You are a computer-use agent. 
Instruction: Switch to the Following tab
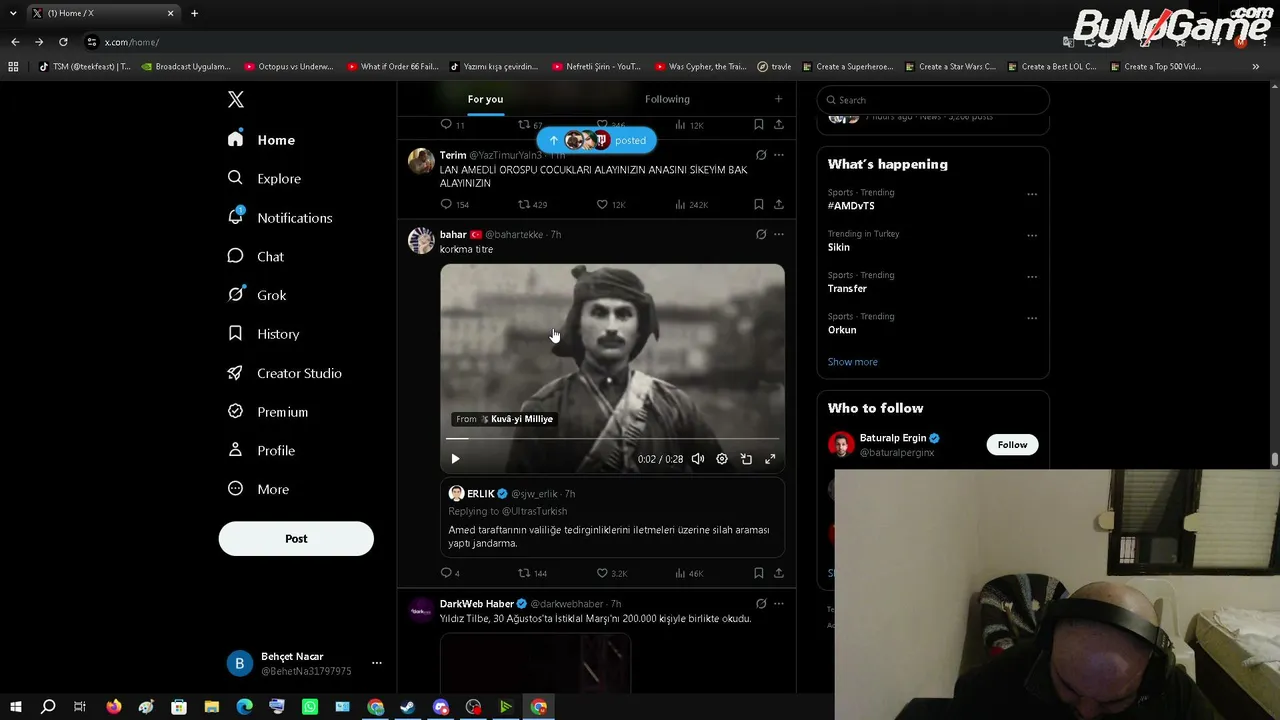667,99
